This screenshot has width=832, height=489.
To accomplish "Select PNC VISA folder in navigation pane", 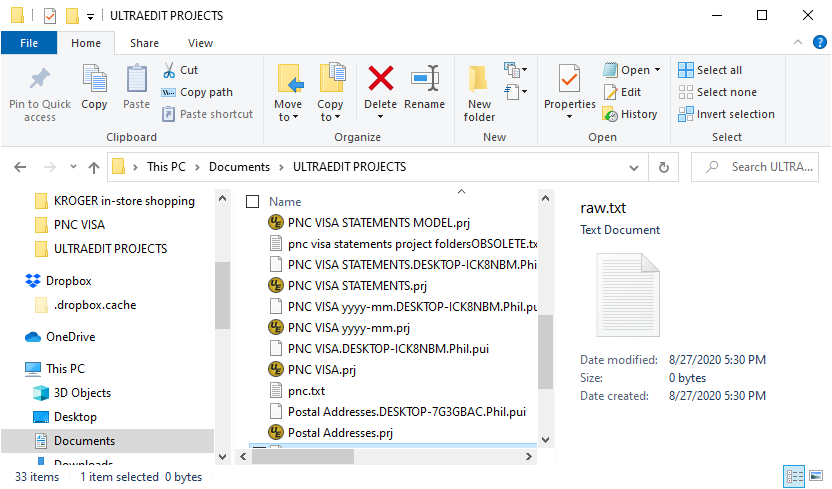I will coord(70,225).
